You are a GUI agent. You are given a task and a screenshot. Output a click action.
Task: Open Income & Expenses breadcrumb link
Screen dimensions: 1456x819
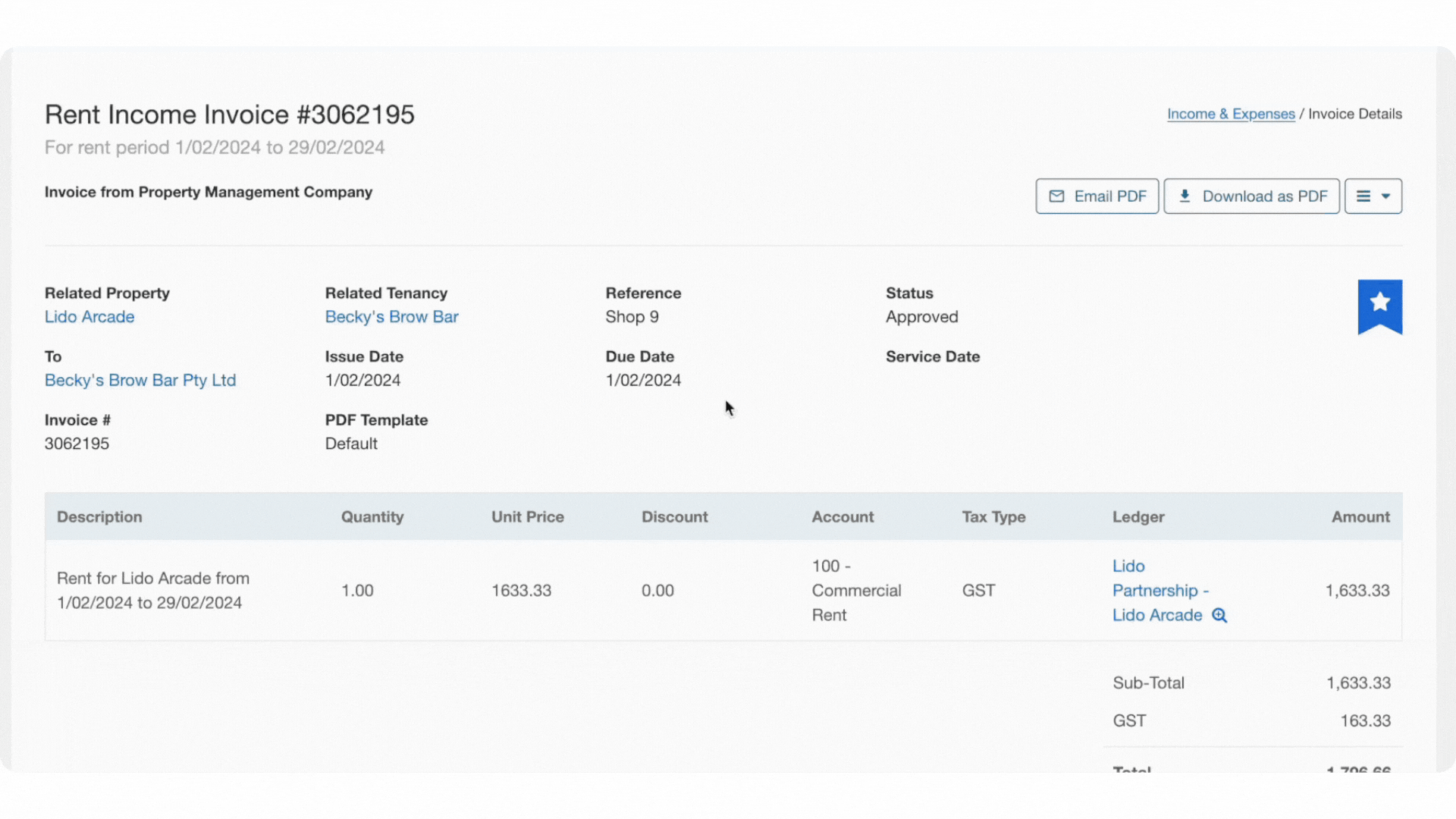tap(1230, 114)
